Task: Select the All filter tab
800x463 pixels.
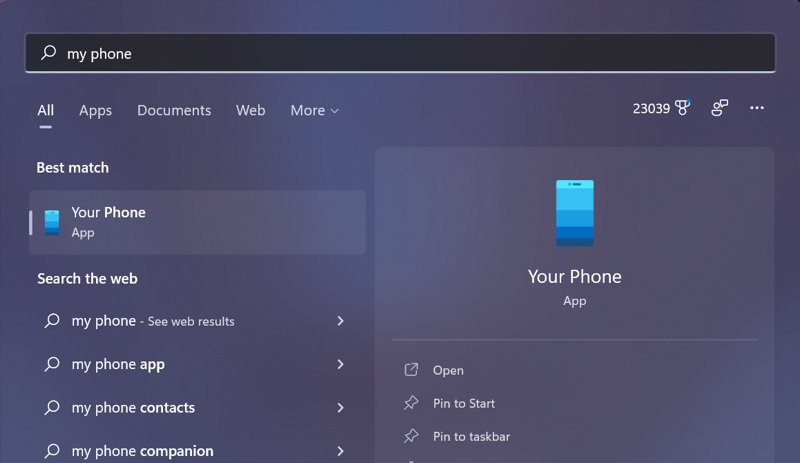Action: point(45,110)
